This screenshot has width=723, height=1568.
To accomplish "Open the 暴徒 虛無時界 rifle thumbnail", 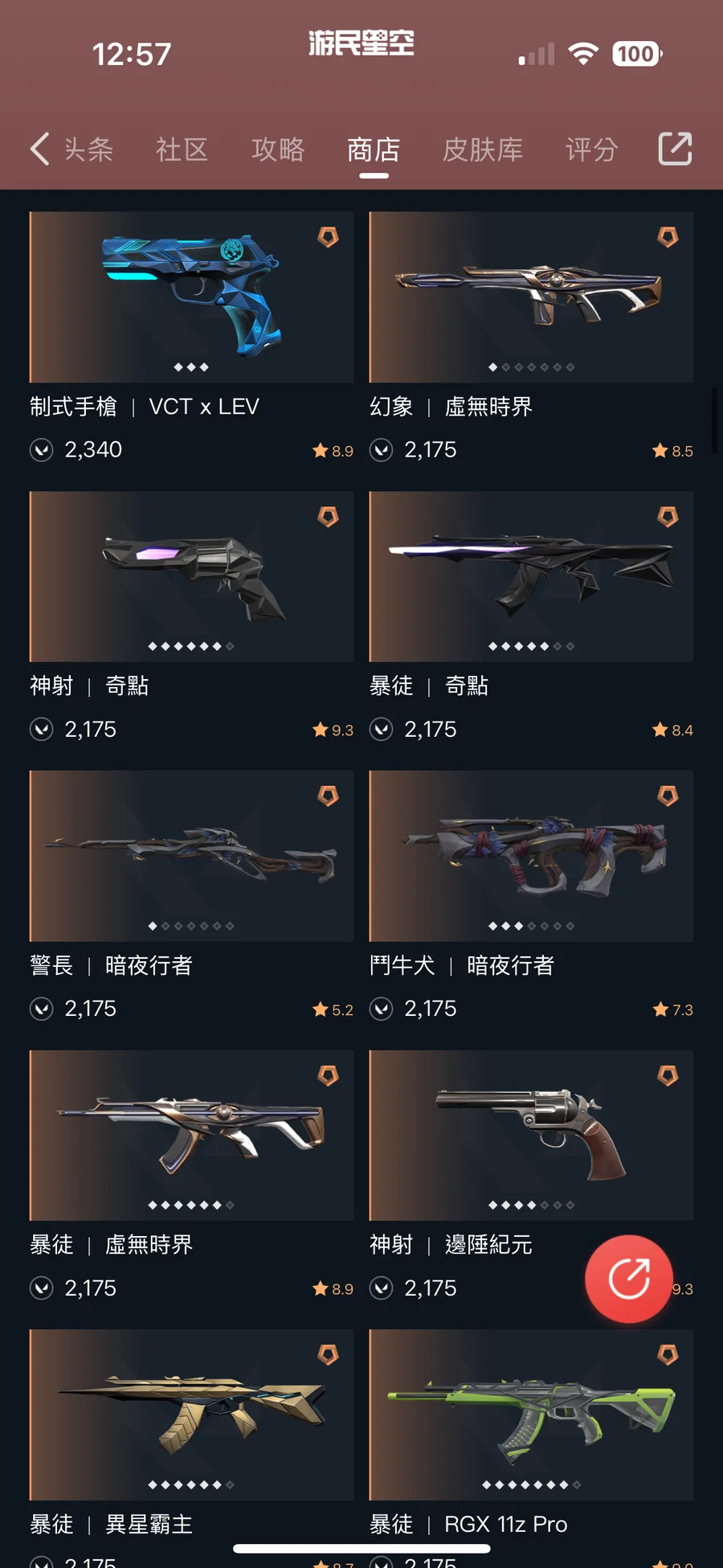I will tap(191, 1136).
